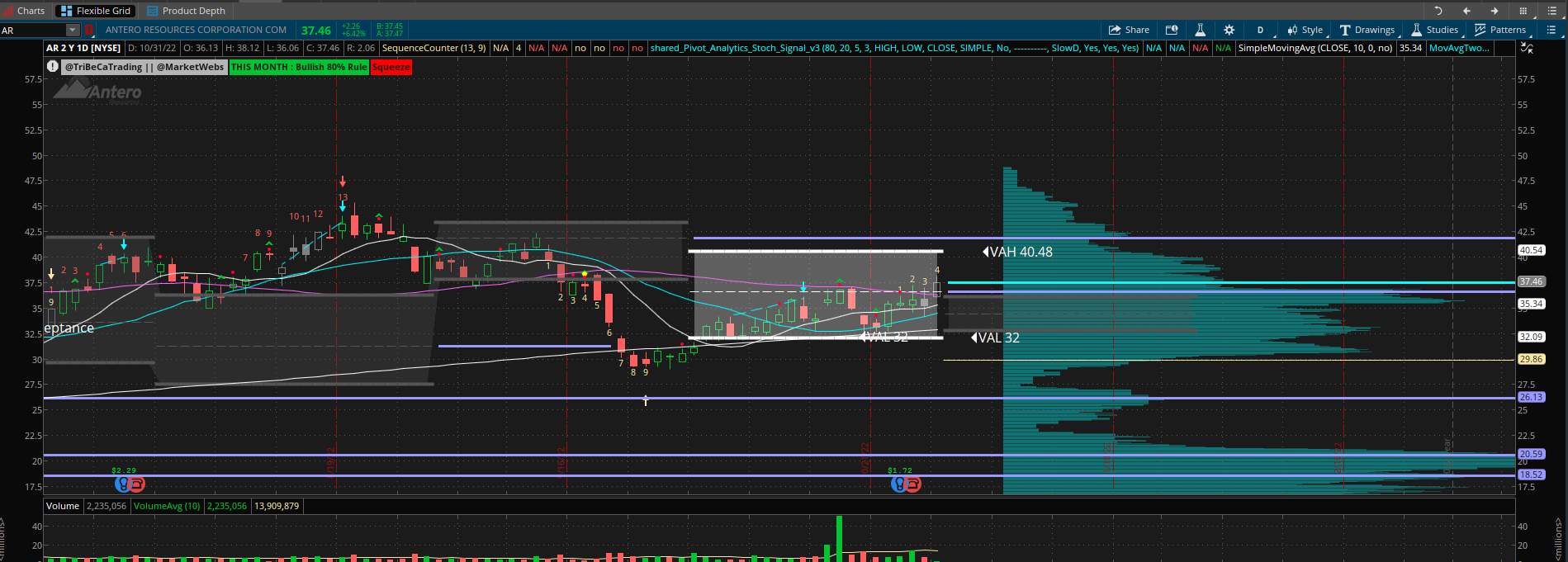Open the Patterns menu
Viewport: 1568px width, 562px height.
tap(1499, 30)
